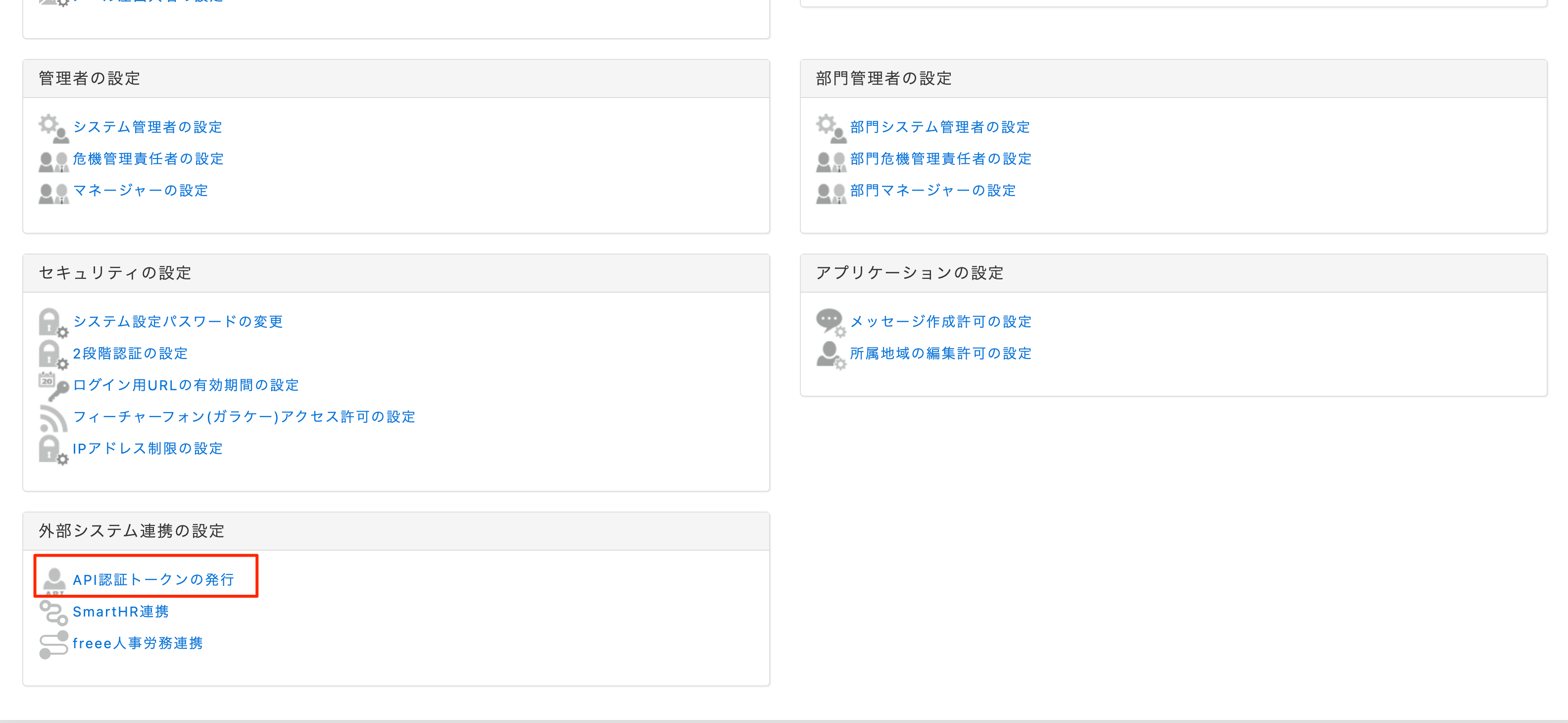
Task: Click the lock icon beside IPアドレス制限の設定
Action: click(53, 450)
